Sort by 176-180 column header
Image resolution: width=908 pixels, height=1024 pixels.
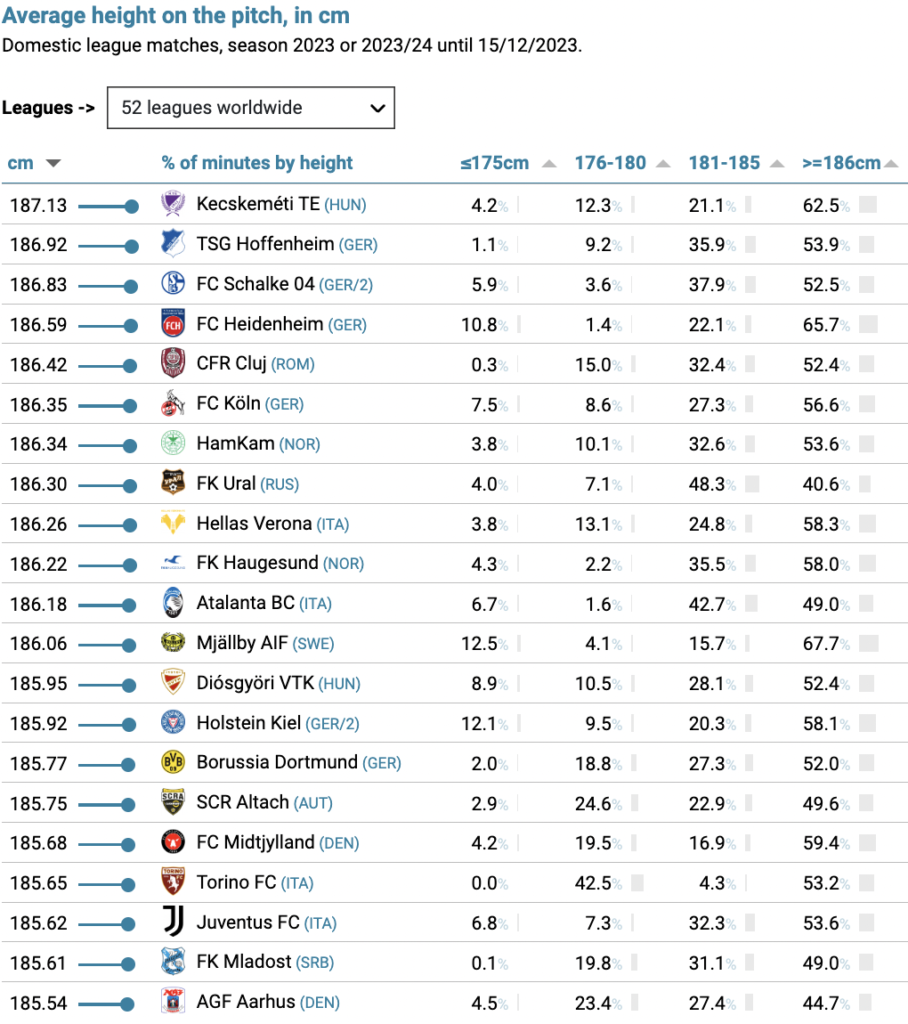610,163
